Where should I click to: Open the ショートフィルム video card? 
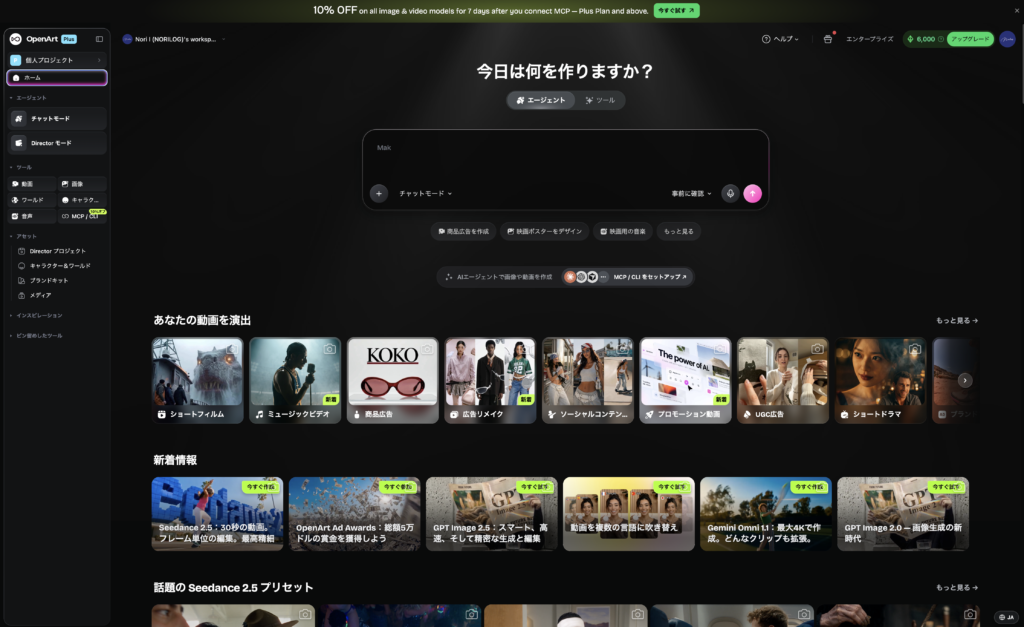(x=197, y=380)
